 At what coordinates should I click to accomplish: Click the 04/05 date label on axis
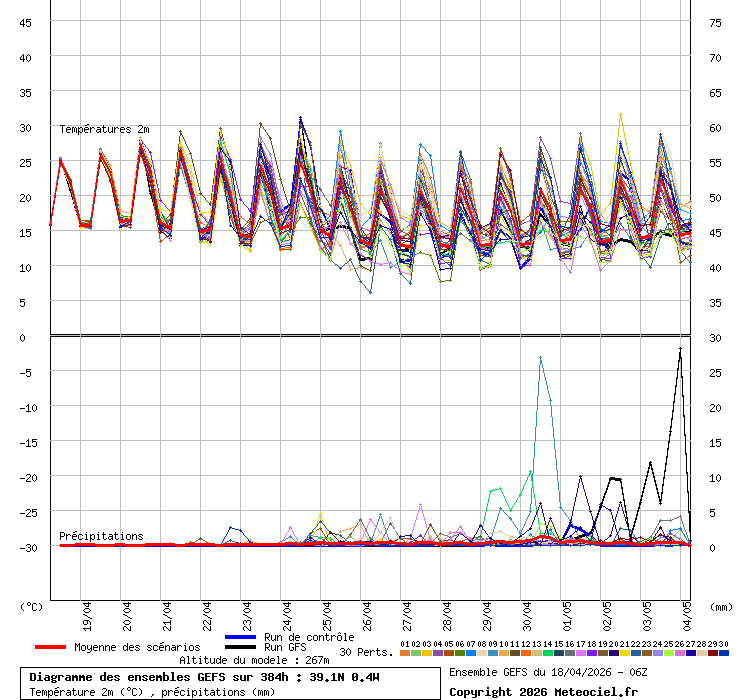[687, 611]
